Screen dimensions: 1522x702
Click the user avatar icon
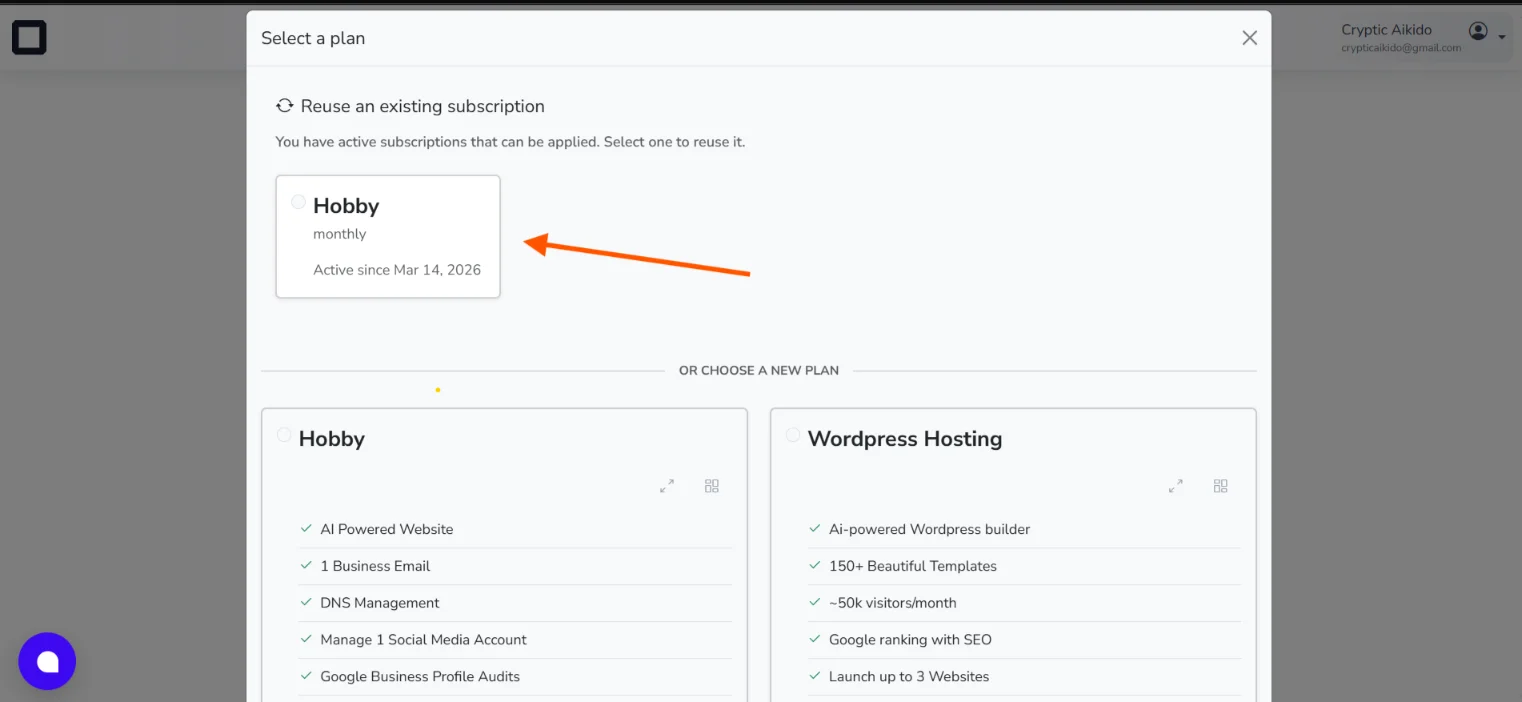coord(1478,30)
